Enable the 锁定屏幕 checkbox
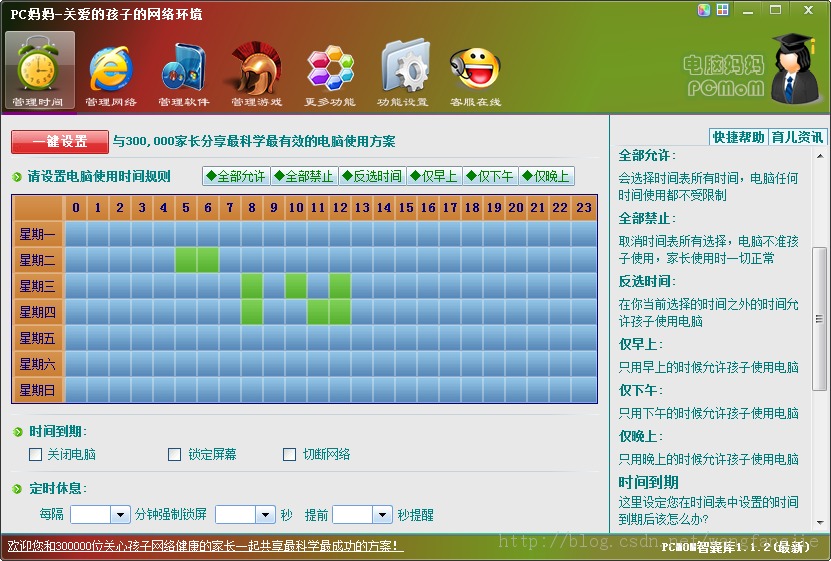Viewport: 831px width, 561px height. (174, 455)
